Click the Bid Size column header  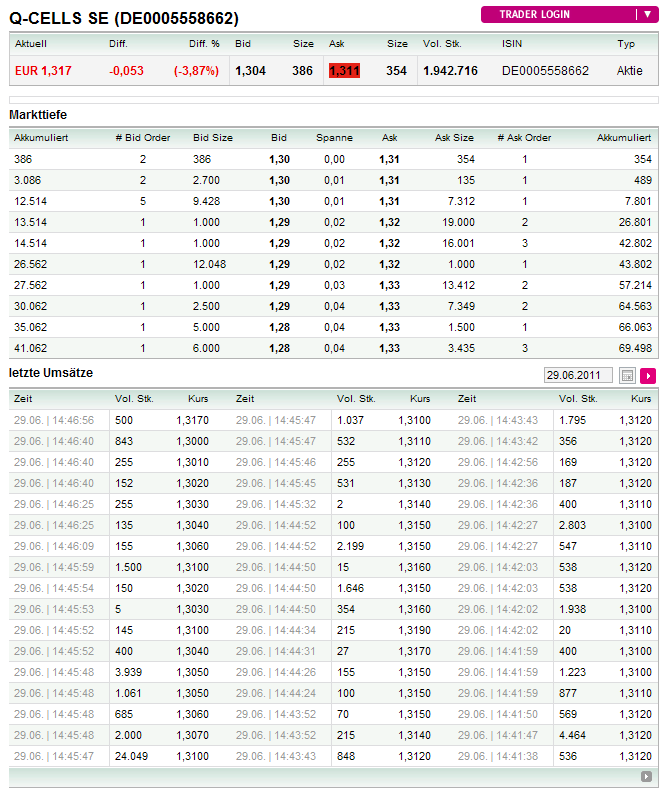[213, 137]
